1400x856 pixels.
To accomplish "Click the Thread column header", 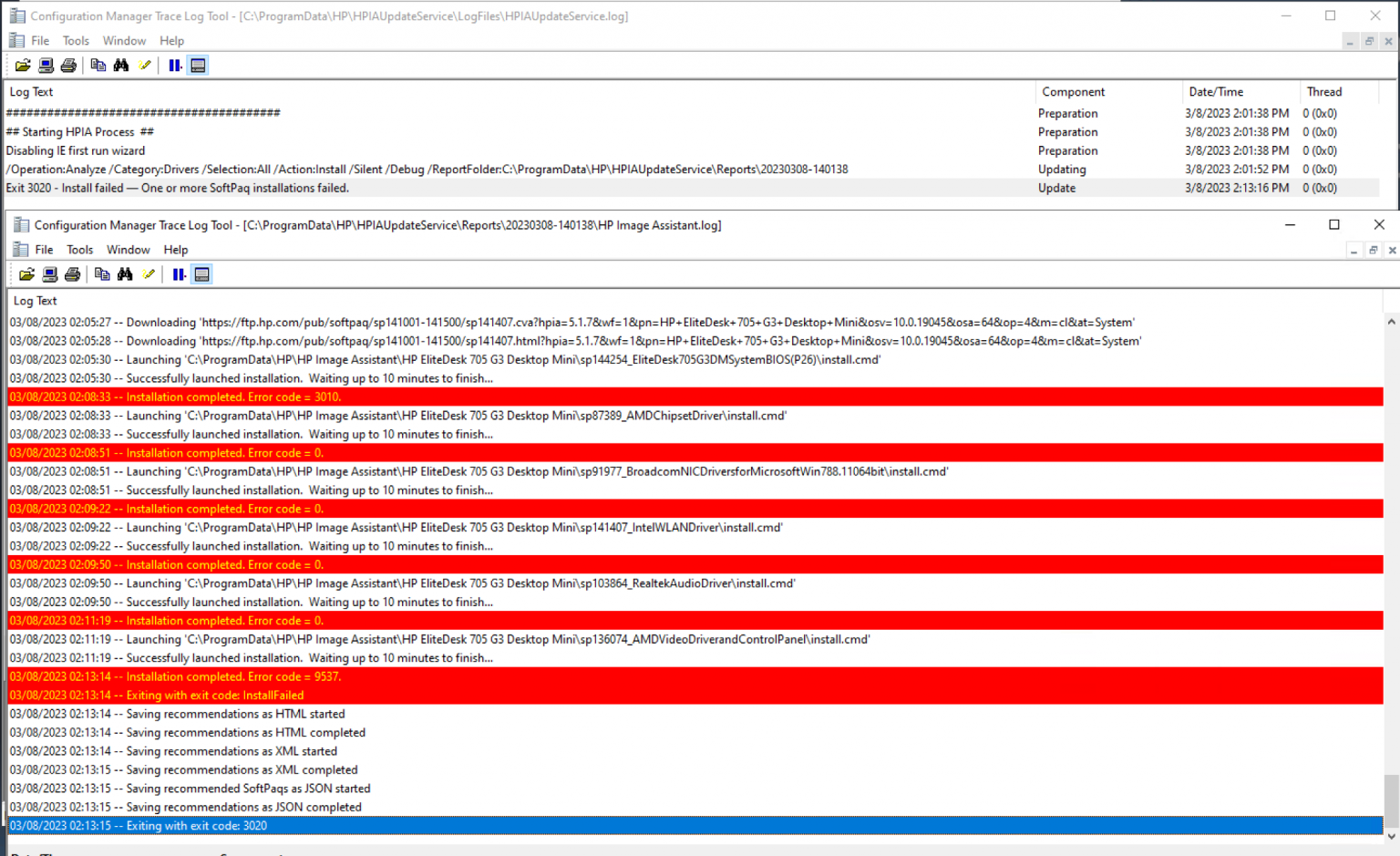I will [1323, 91].
